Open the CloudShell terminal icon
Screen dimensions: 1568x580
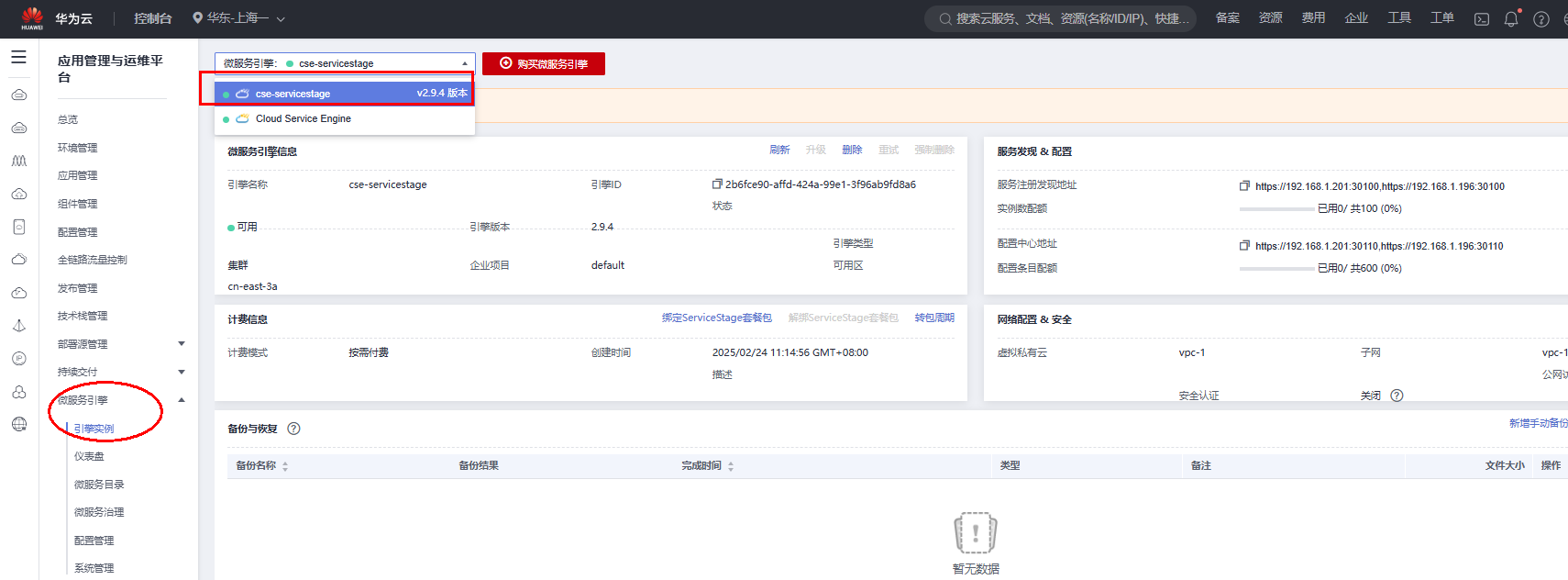tap(1481, 19)
